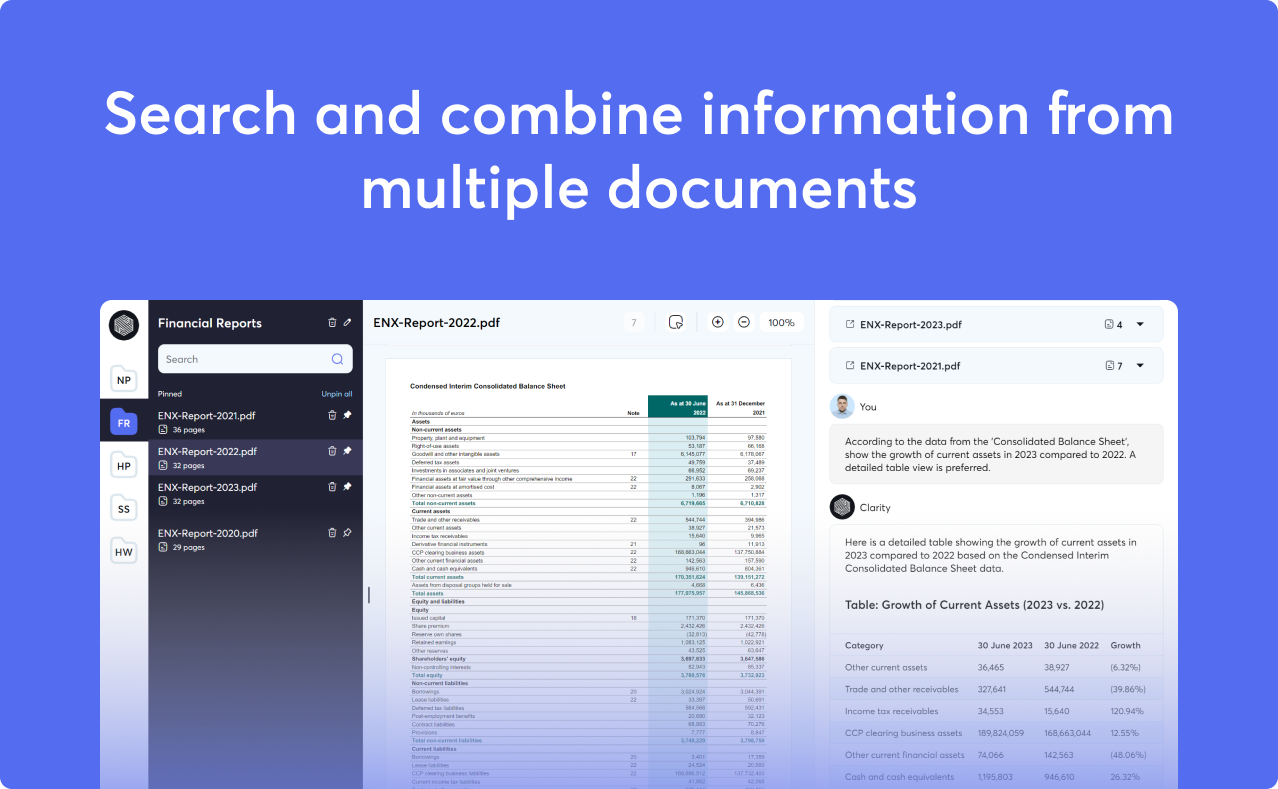Unpin ENX-Report-2021.pdf using pin icon
The height and width of the screenshot is (789, 1278).
tap(347, 415)
